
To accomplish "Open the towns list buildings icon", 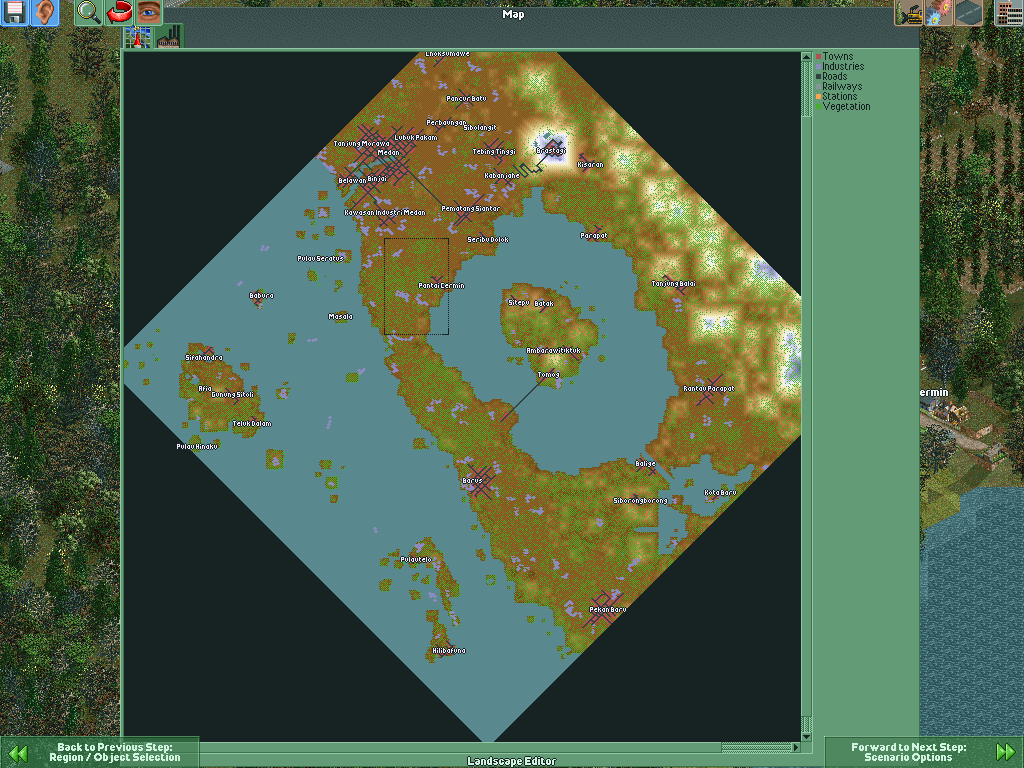I will (1009, 12).
